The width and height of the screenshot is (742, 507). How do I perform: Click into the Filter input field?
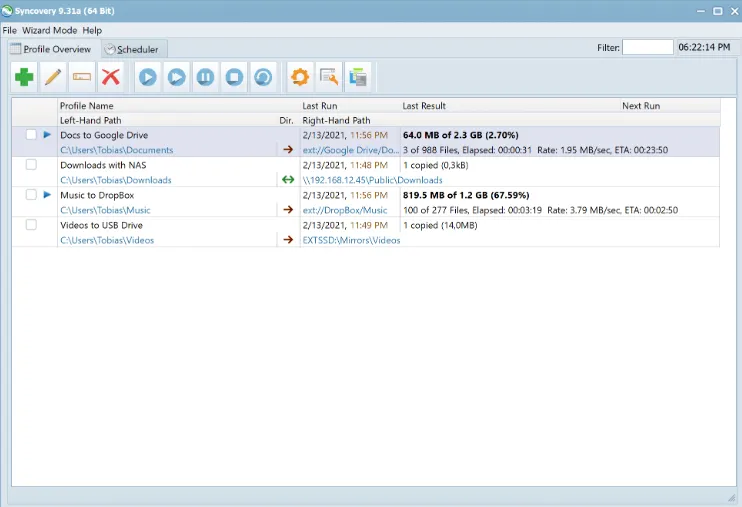647,47
